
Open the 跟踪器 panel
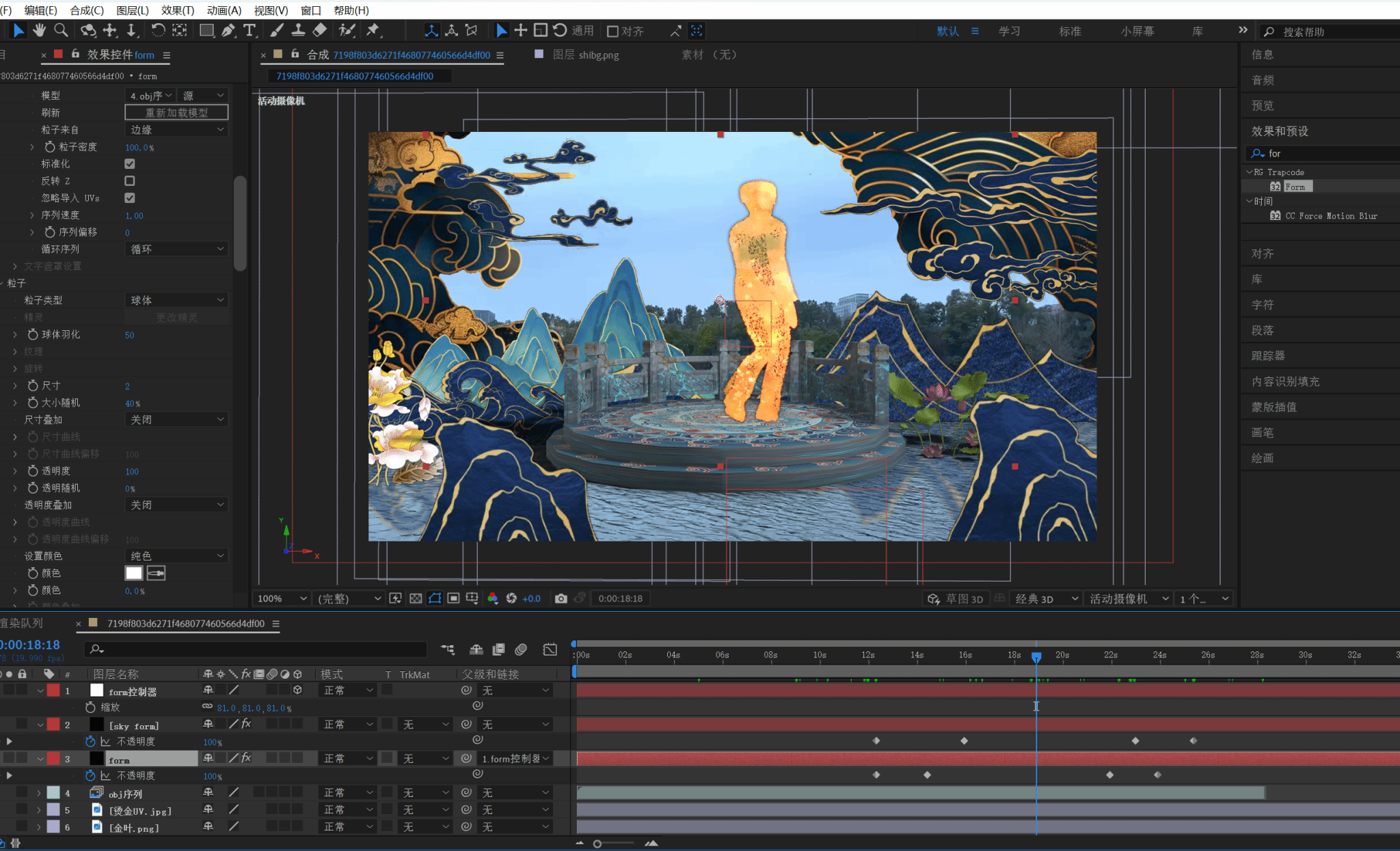click(x=1268, y=355)
